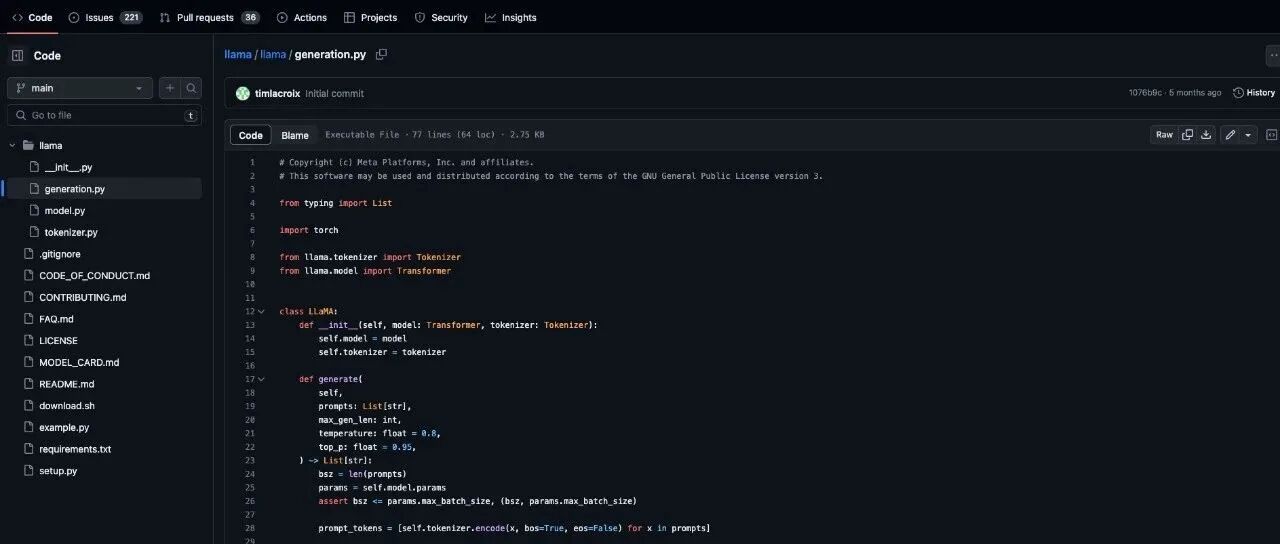
Task: Open the main branch selector dropdown
Action: pos(80,88)
